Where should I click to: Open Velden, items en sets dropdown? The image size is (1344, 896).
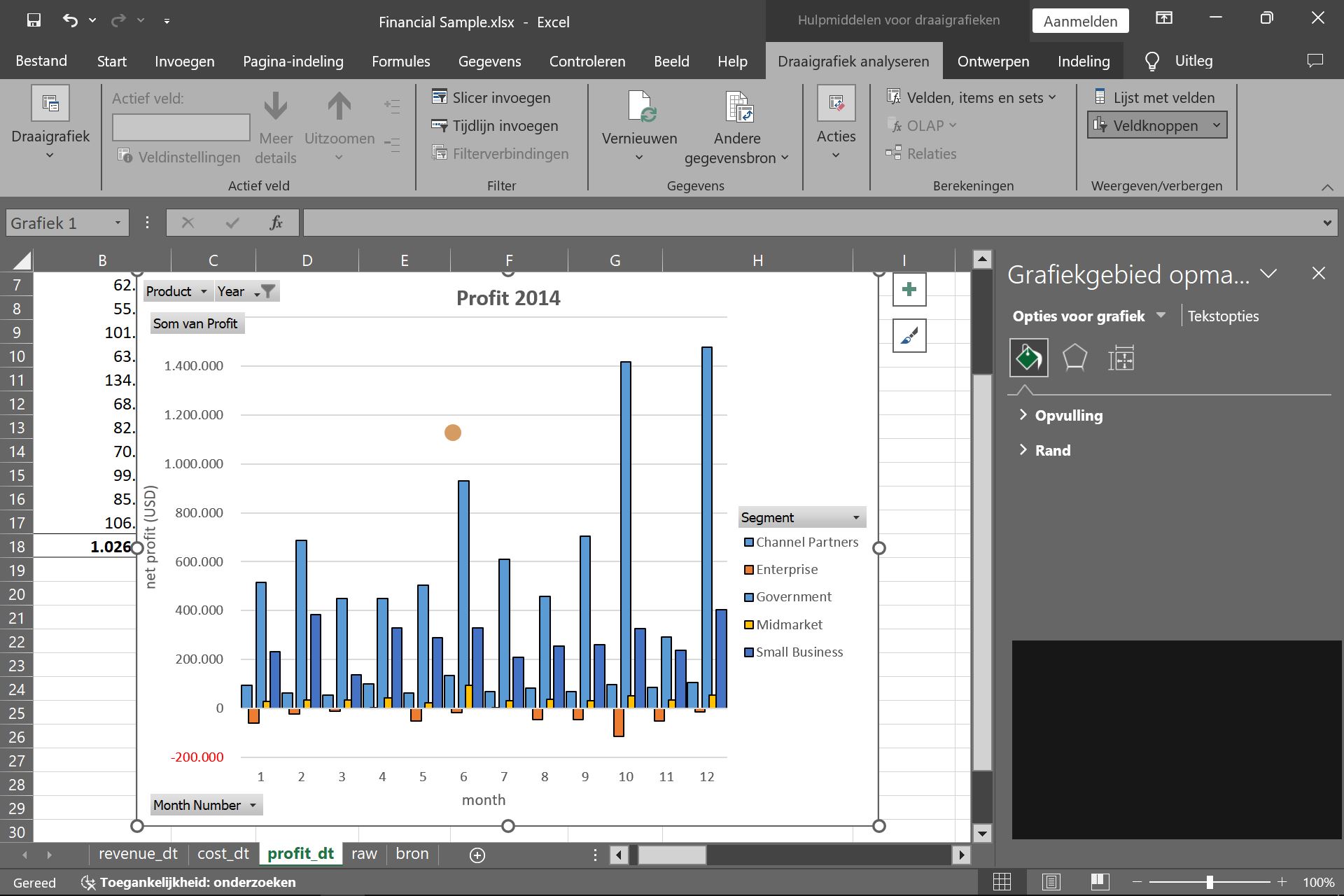972,97
